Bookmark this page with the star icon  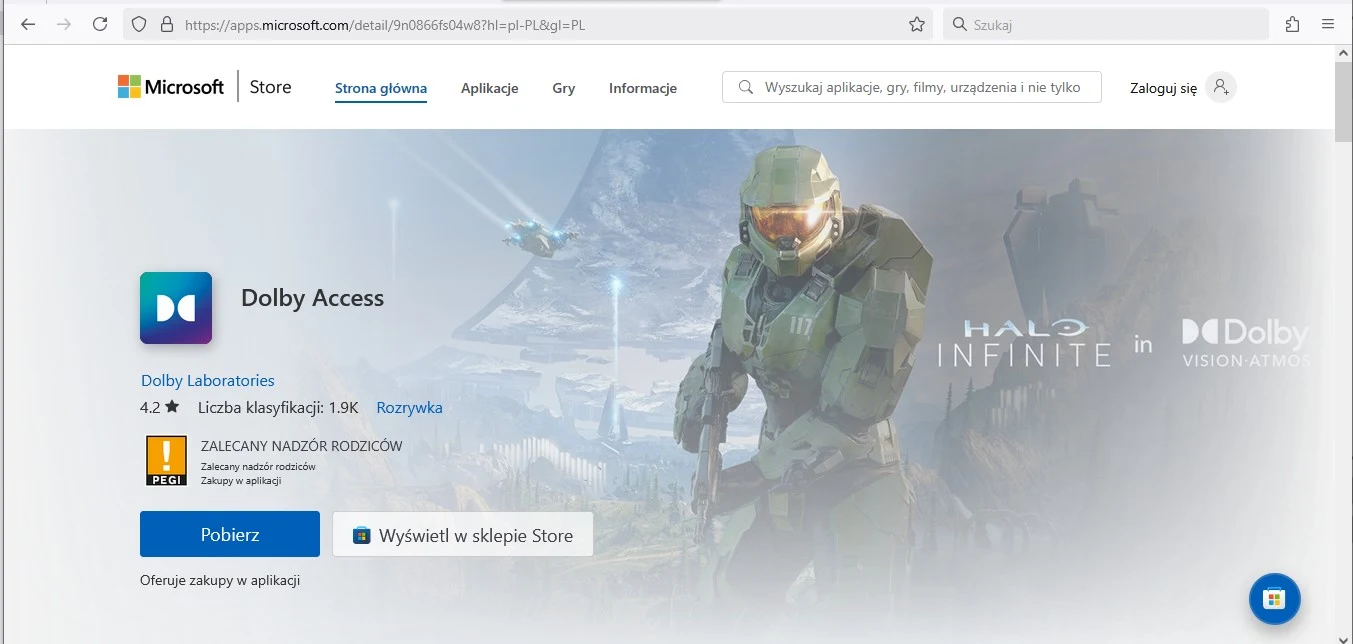[x=917, y=24]
